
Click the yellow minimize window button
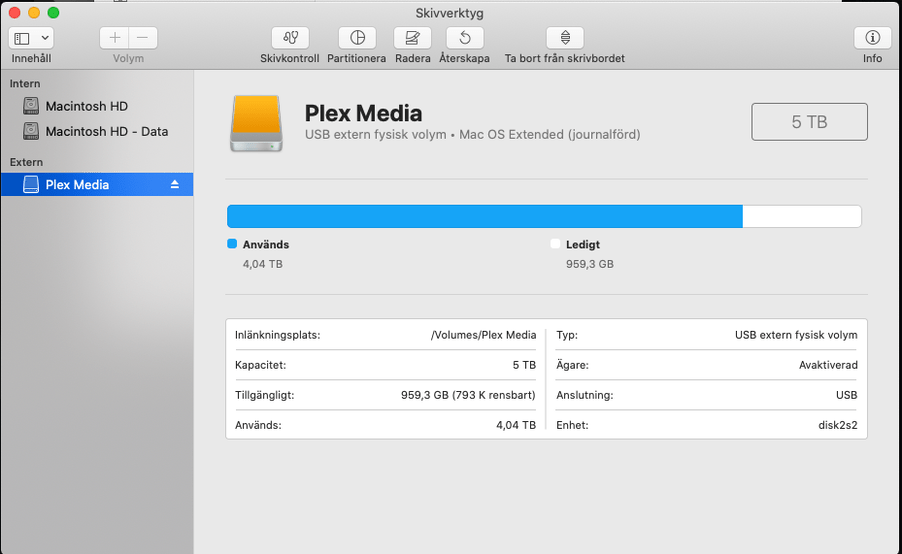tap(34, 13)
